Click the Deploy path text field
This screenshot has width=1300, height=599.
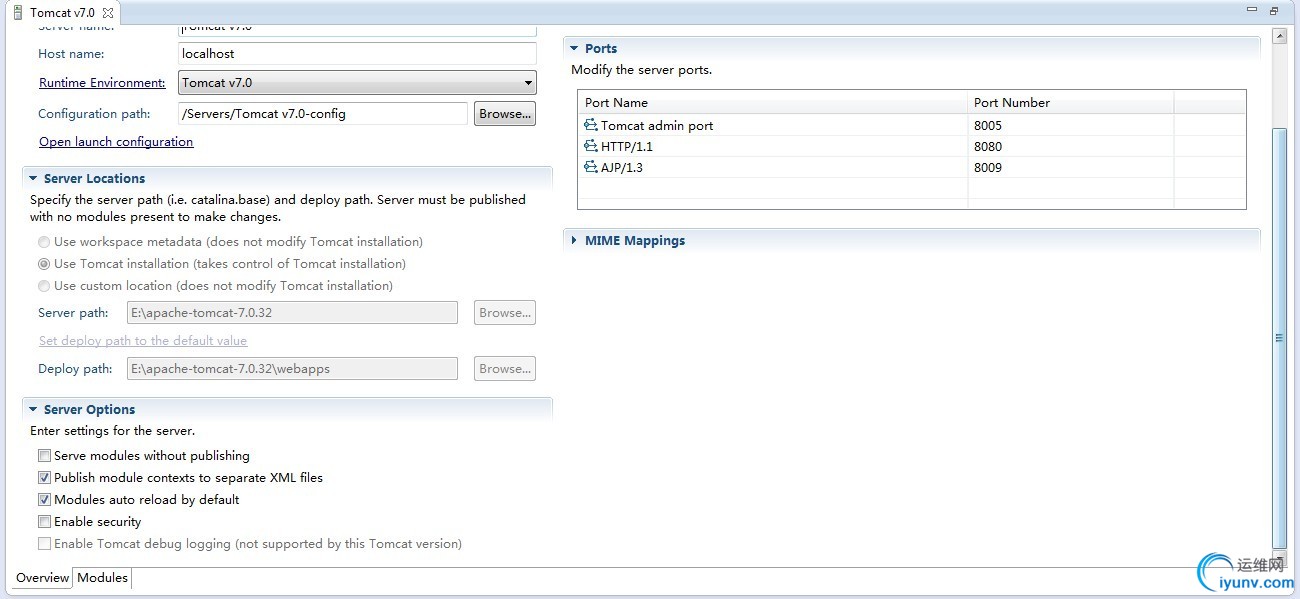(293, 369)
